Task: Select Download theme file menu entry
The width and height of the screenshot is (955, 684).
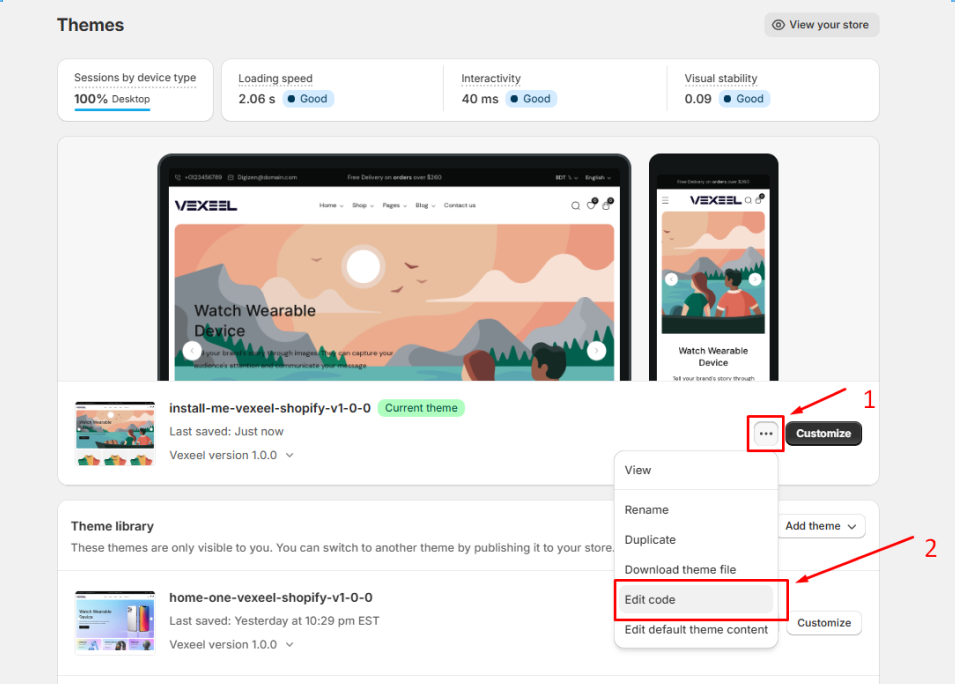Action: [x=680, y=569]
